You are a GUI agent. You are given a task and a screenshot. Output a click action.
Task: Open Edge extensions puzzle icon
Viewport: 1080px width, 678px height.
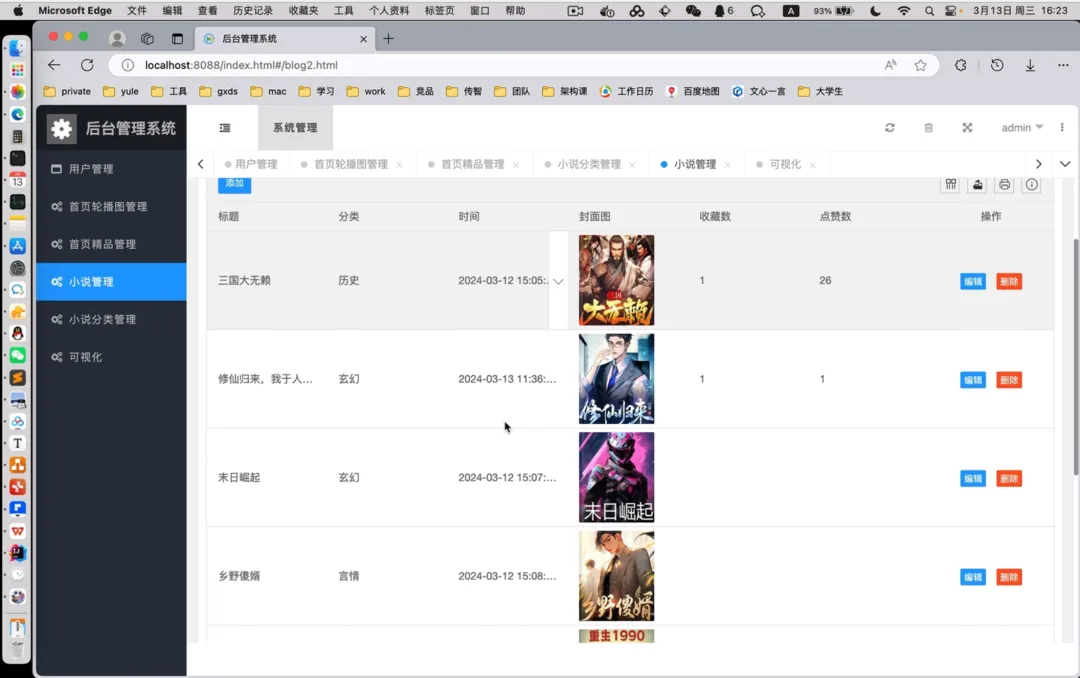click(x=961, y=65)
